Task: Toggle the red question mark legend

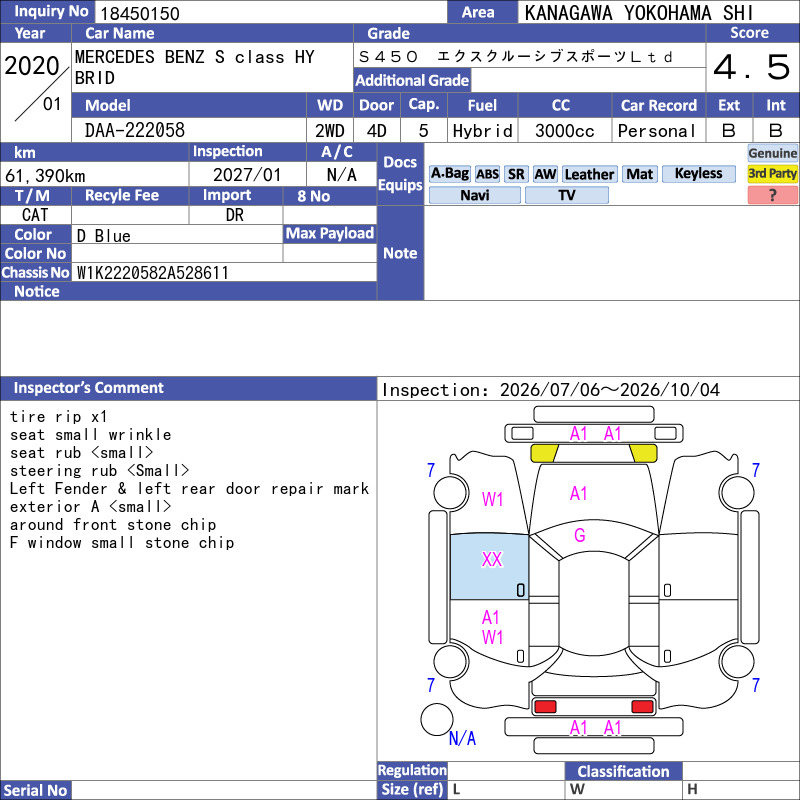Action: click(772, 195)
